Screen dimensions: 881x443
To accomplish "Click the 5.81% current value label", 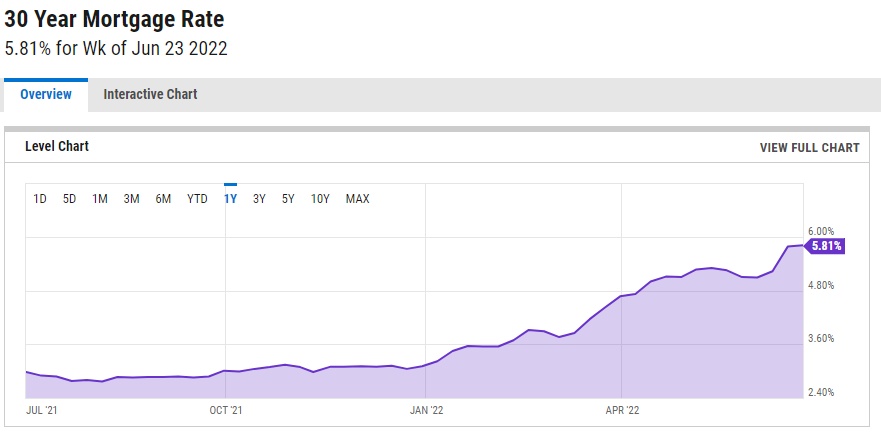I will (x=826, y=246).
